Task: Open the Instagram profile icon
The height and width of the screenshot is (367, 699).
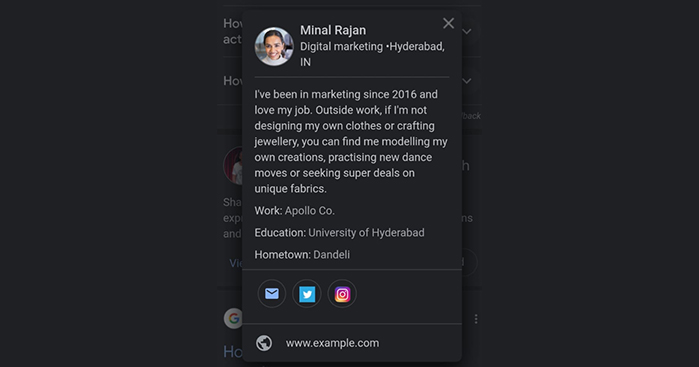Action: pos(342,294)
